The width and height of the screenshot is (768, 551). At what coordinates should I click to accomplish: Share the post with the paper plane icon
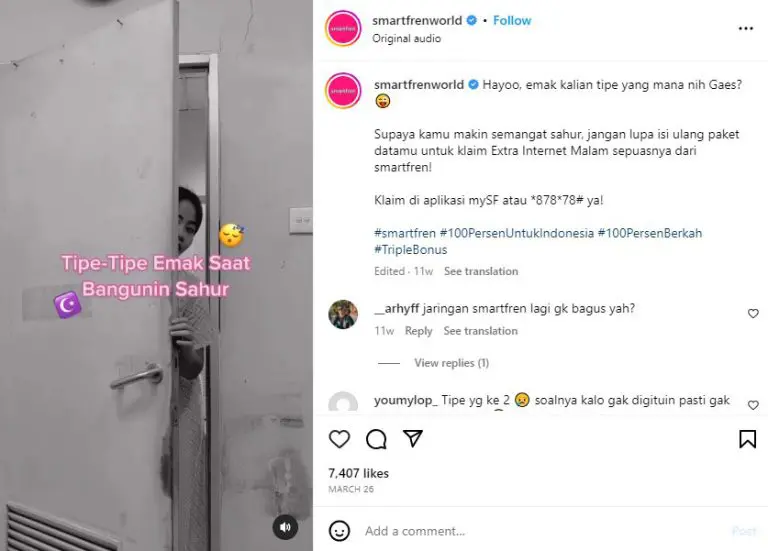(x=412, y=438)
